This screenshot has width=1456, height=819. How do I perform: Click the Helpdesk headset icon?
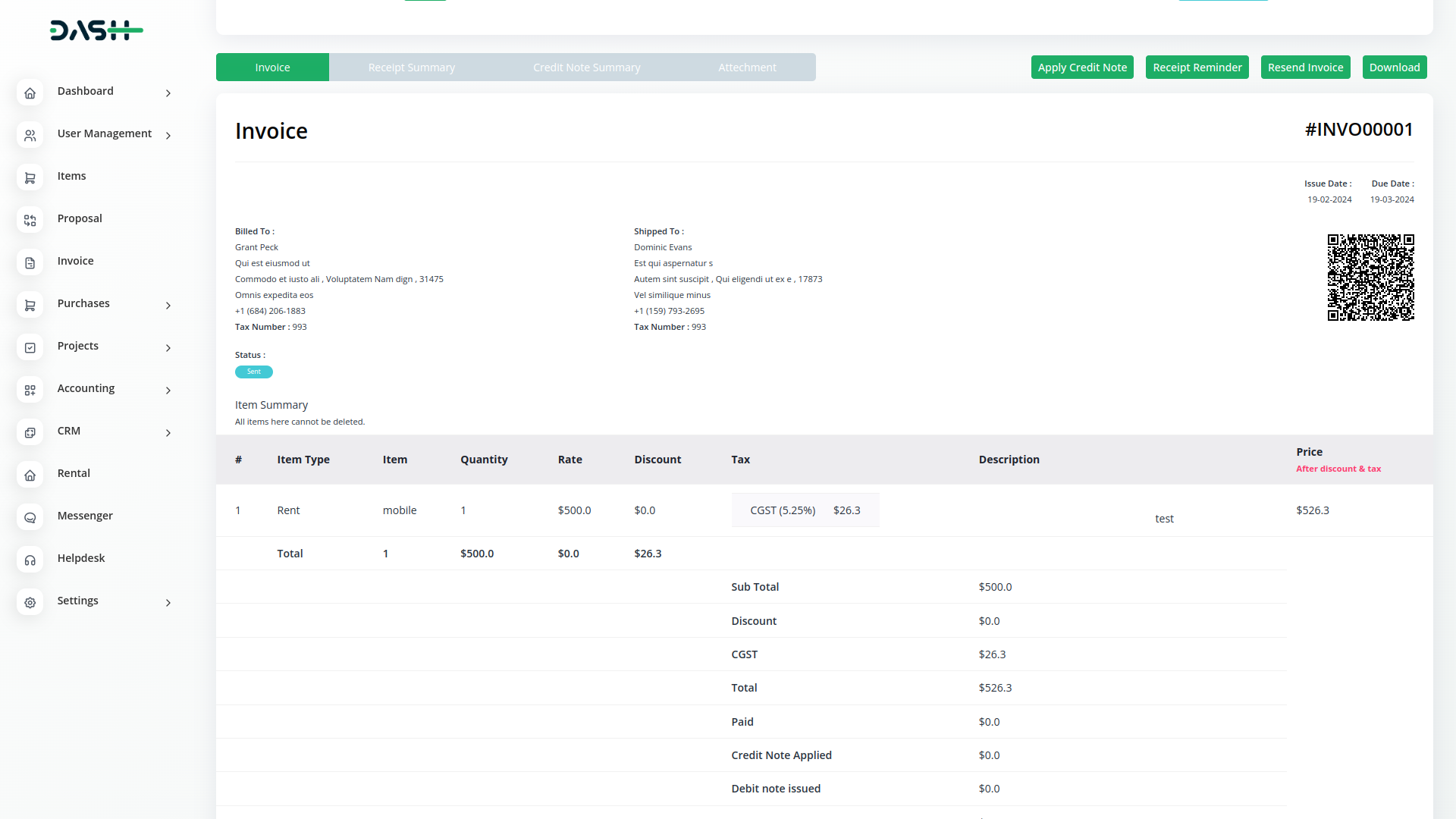30,560
